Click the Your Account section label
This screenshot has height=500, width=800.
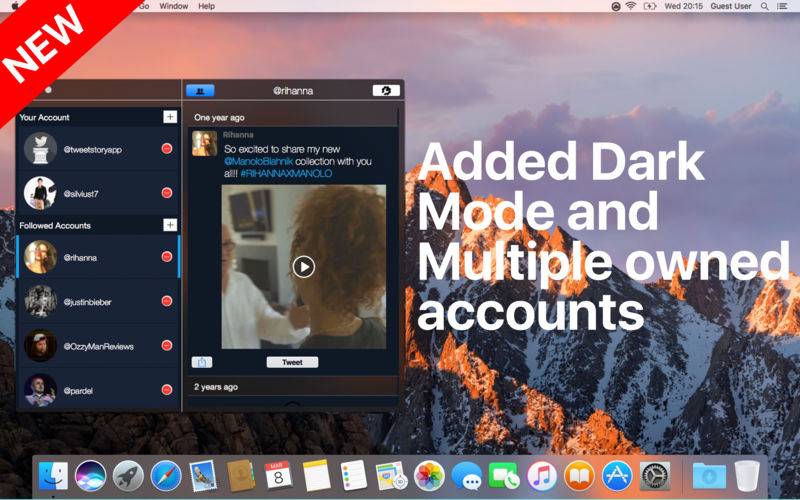[44, 117]
